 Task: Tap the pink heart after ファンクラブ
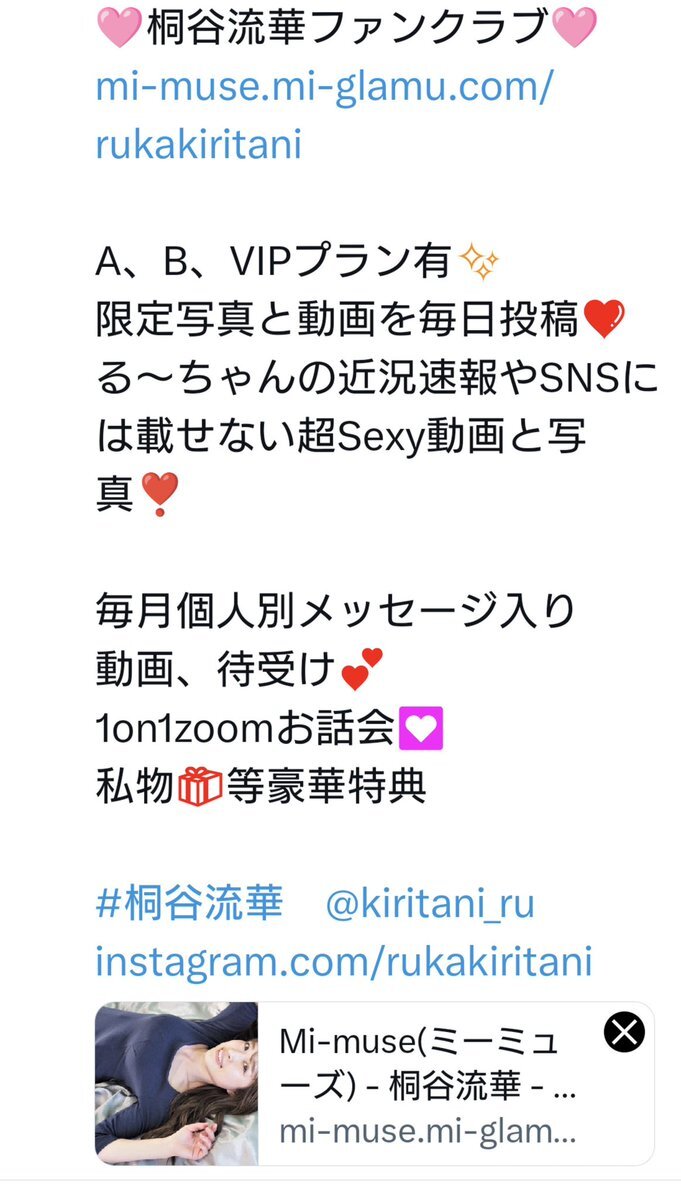(573, 28)
